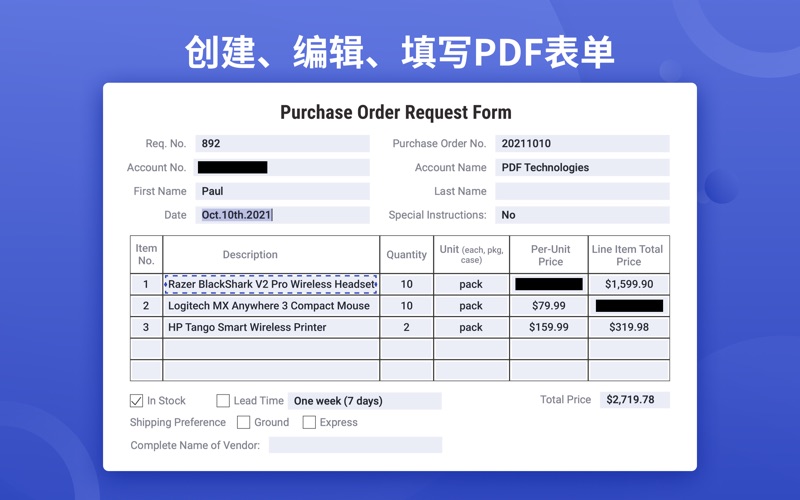
Task: Enable Express shipping preference checkbox
Action: click(309, 422)
